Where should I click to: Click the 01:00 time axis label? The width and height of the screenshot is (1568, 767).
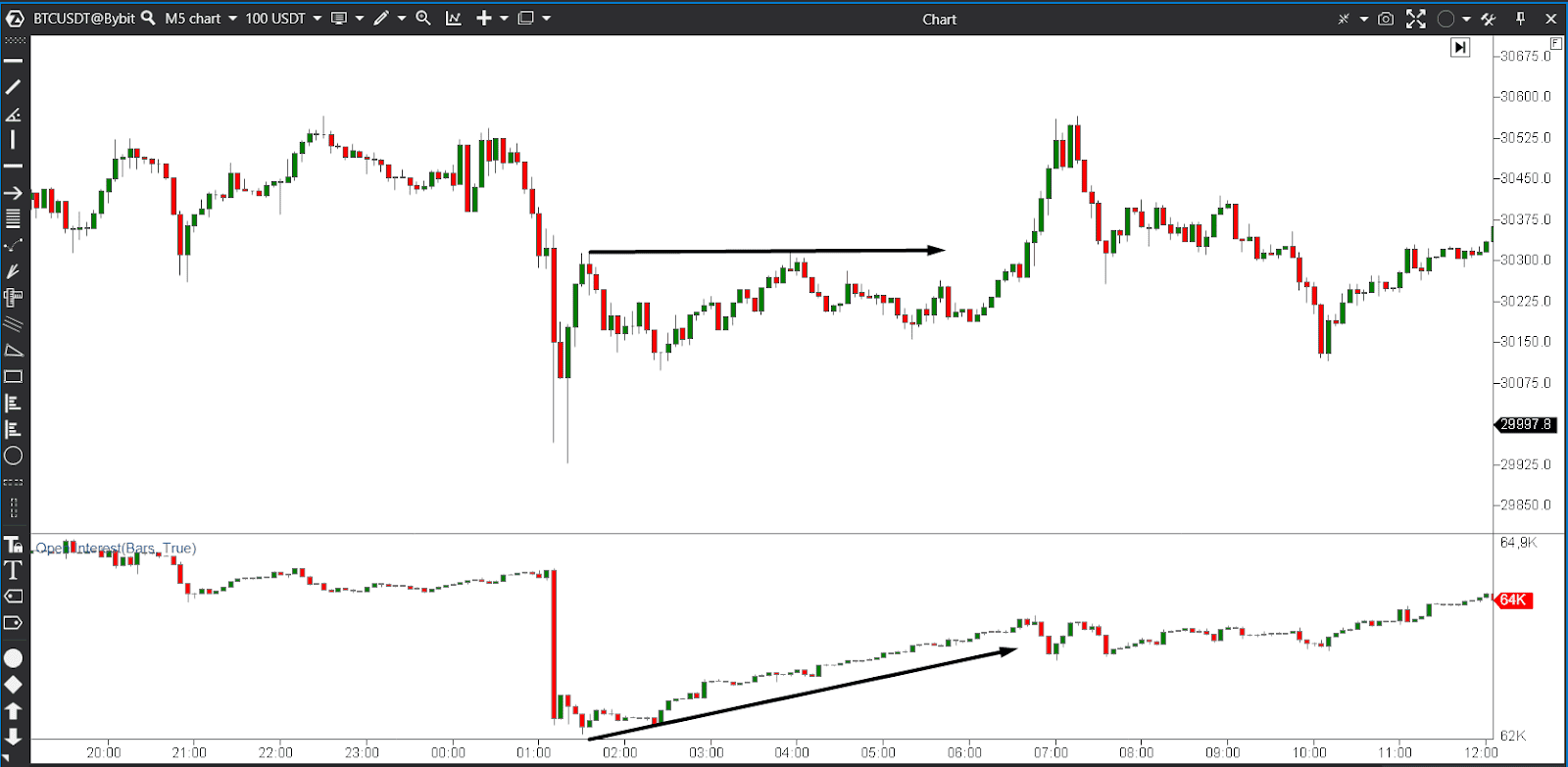534,752
